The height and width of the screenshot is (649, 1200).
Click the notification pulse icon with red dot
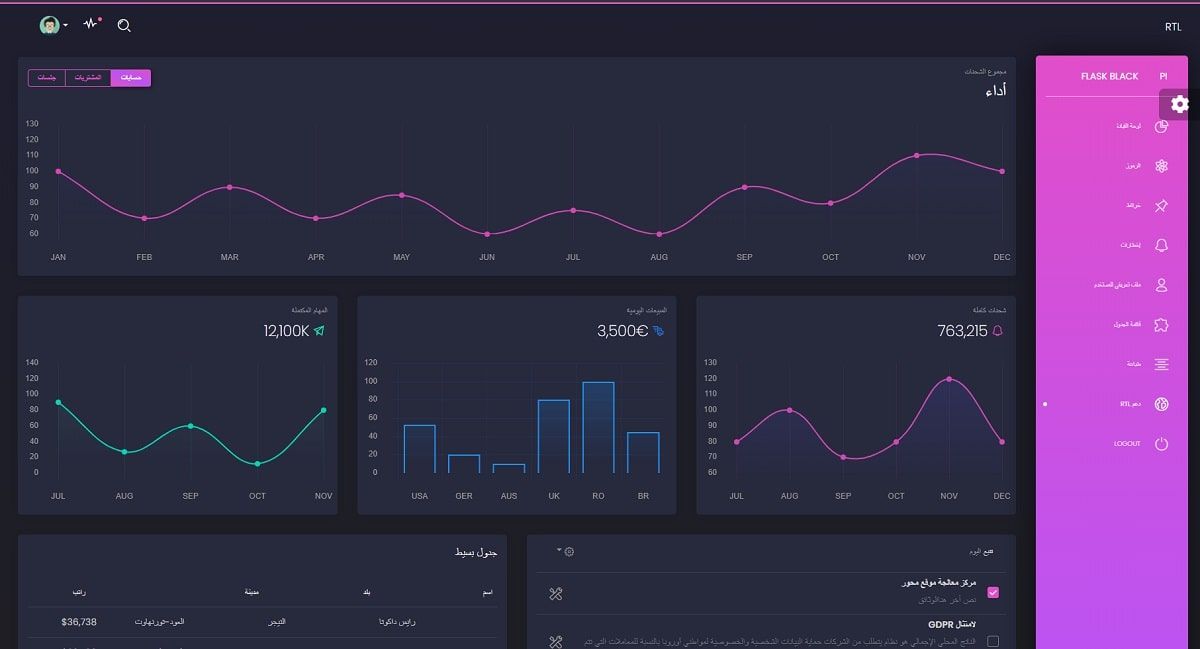90,25
